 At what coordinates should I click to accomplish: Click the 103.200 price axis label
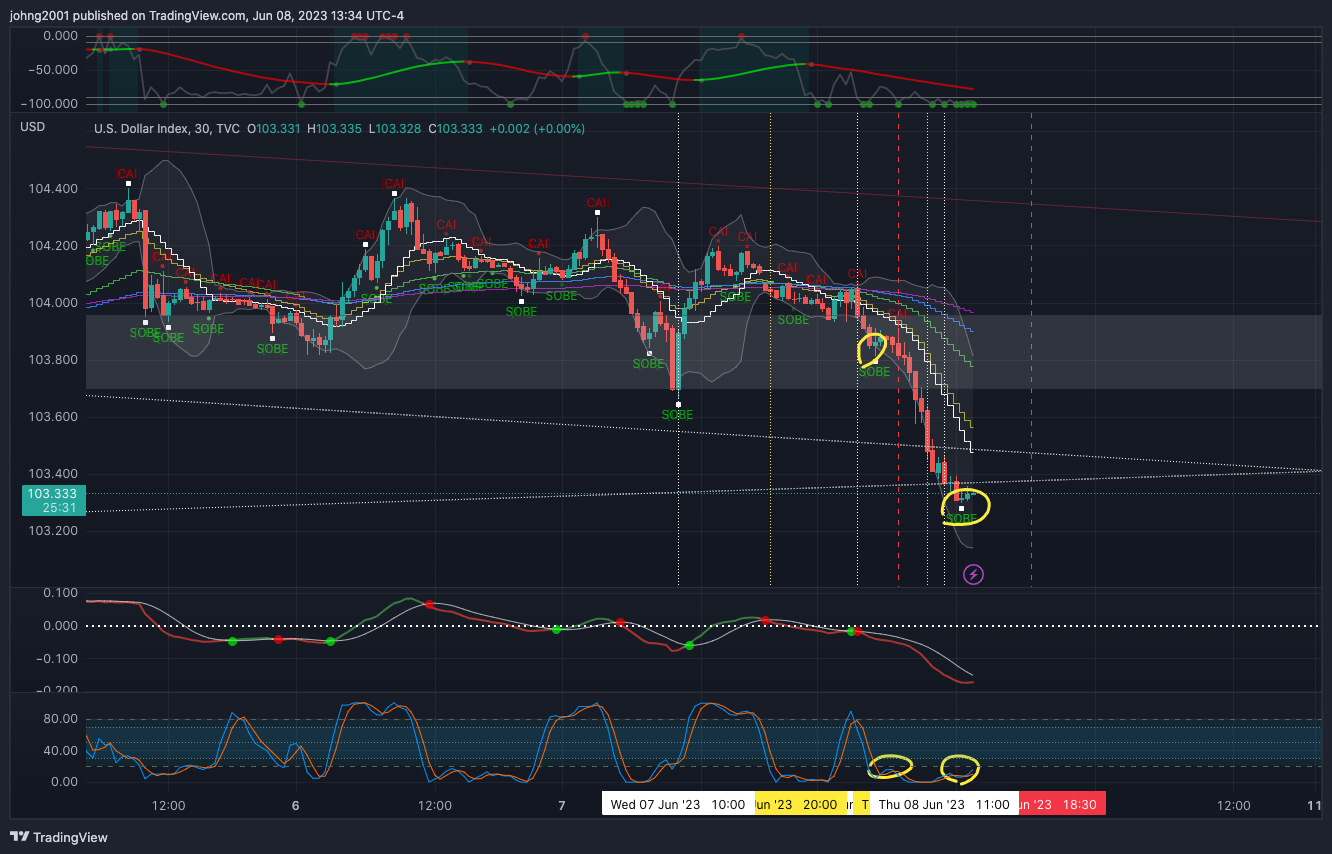point(54,531)
